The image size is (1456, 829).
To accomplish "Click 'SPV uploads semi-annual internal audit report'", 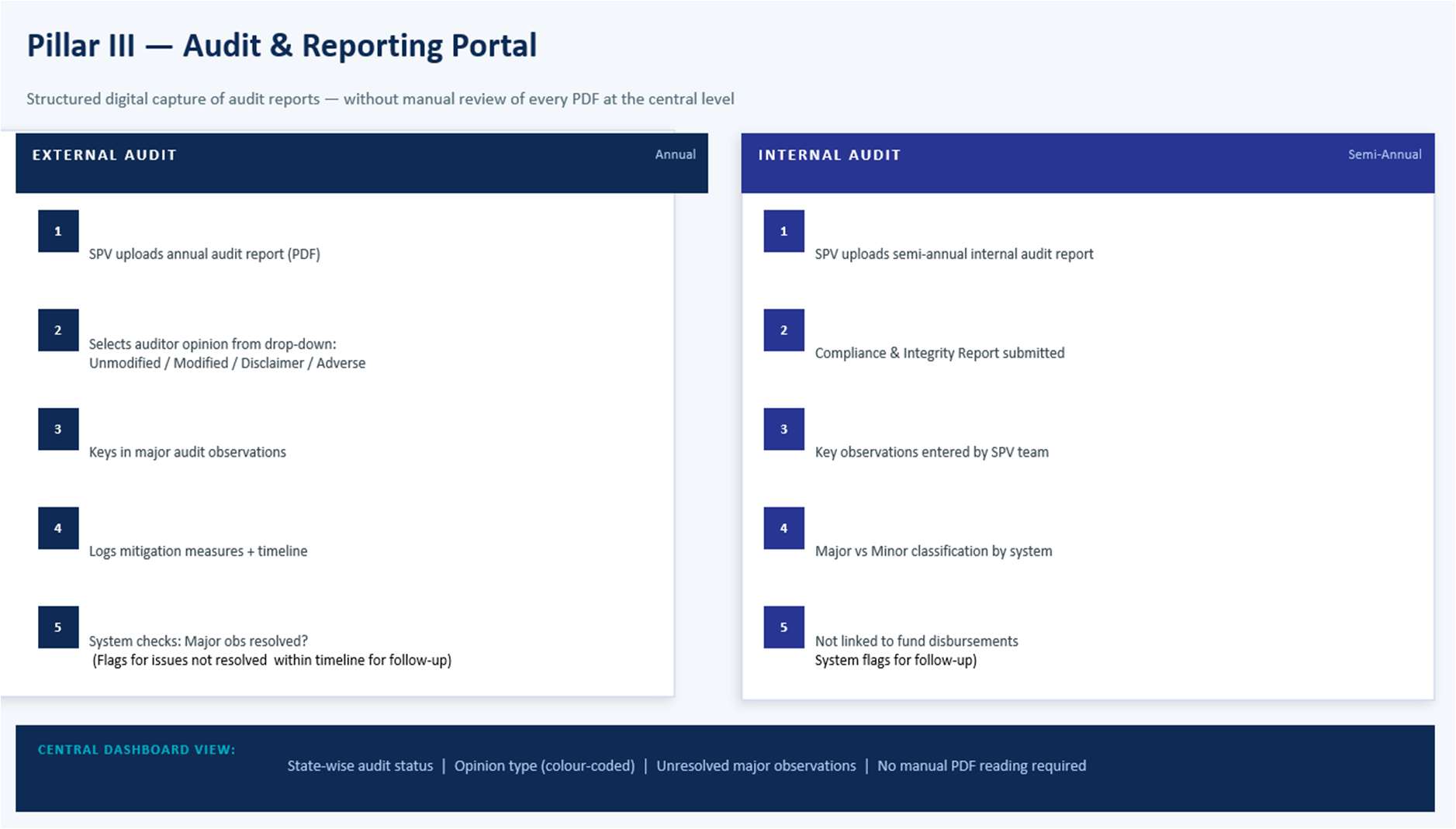I will 954,254.
